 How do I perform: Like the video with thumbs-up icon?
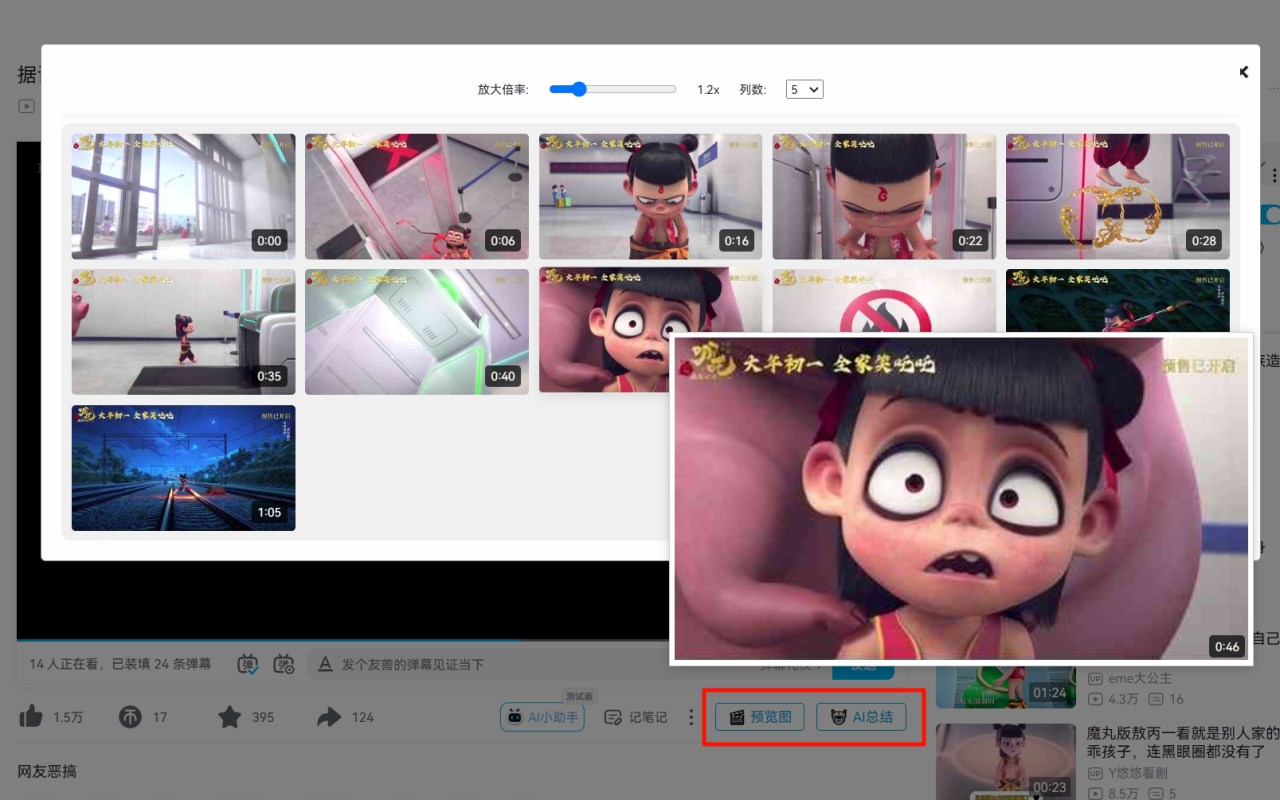pos(31,716)
